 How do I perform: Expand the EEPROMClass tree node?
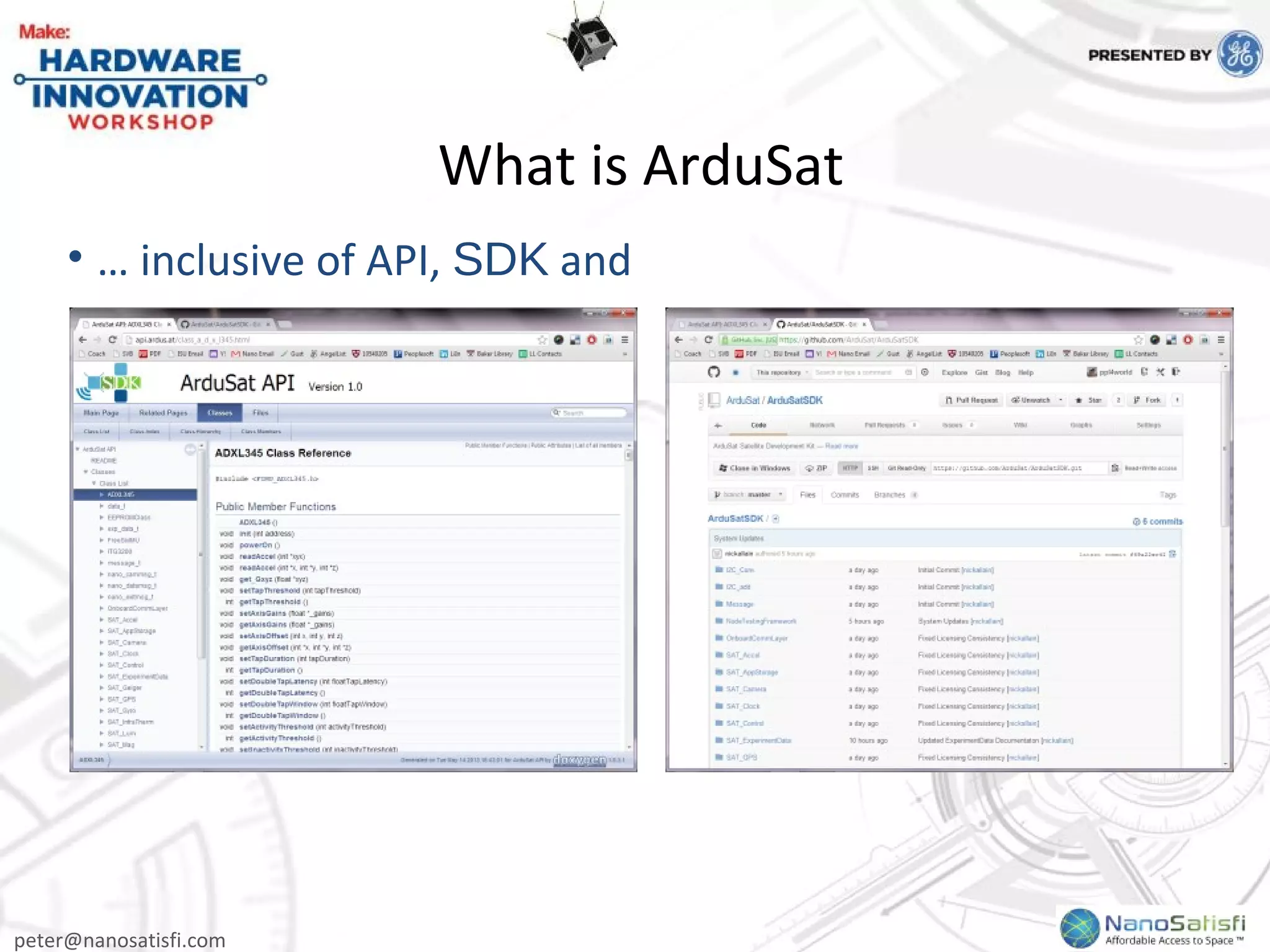pyautogui.click(x=102, y=518)
